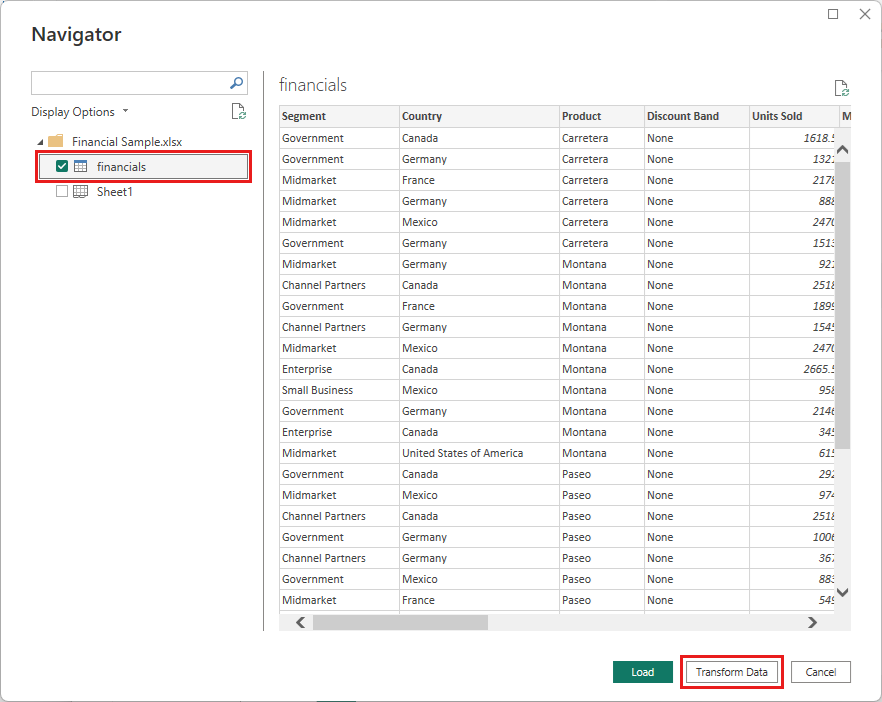The width and height of the screenshot is (882, 702).
Task: Collapse the Financial Sample.xlsx tree node
Action: coord(40,142)
